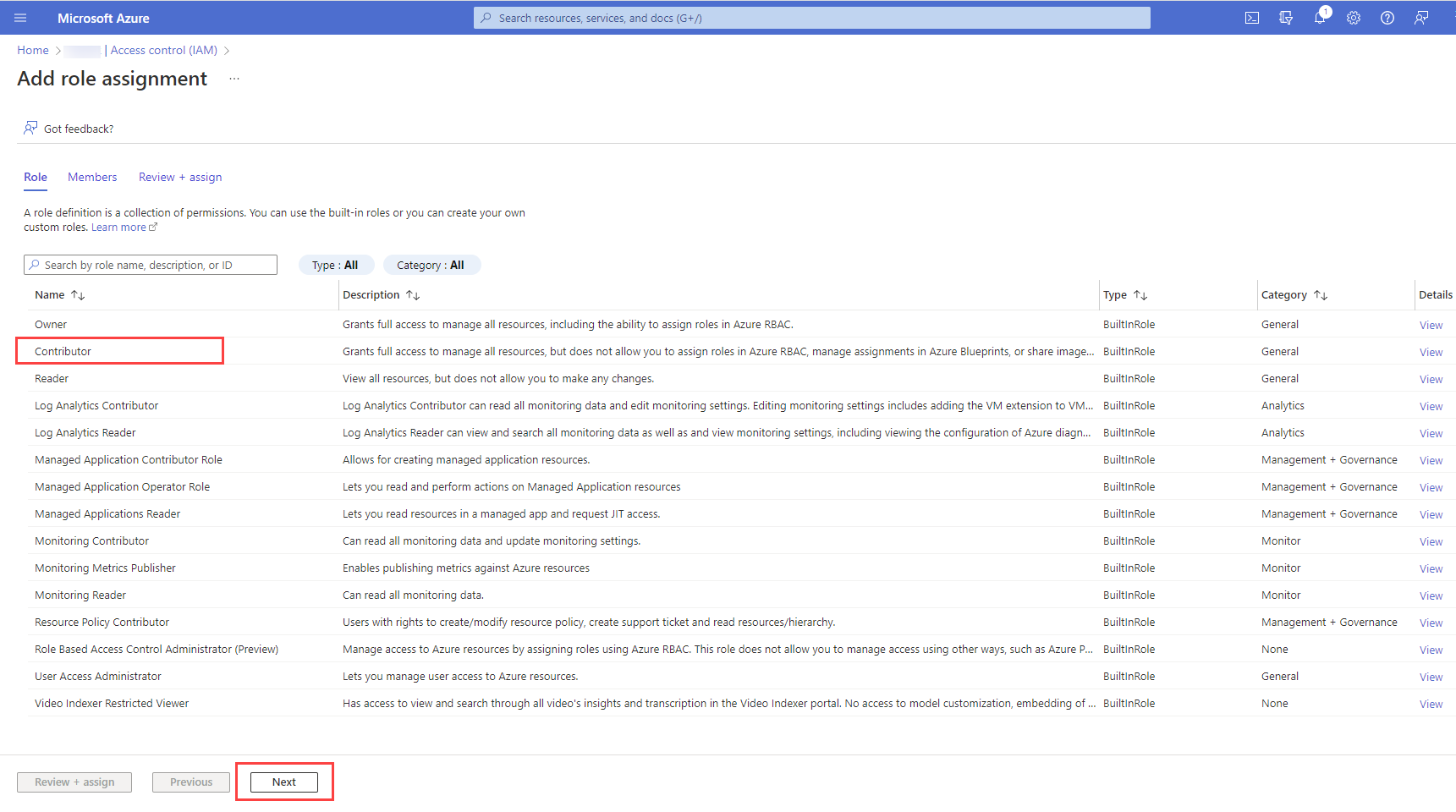Image resolution: width=1456 pixels, height=812 pixels.
Task: Sort roles by the Name column
Action: click(x=78, y=295)
